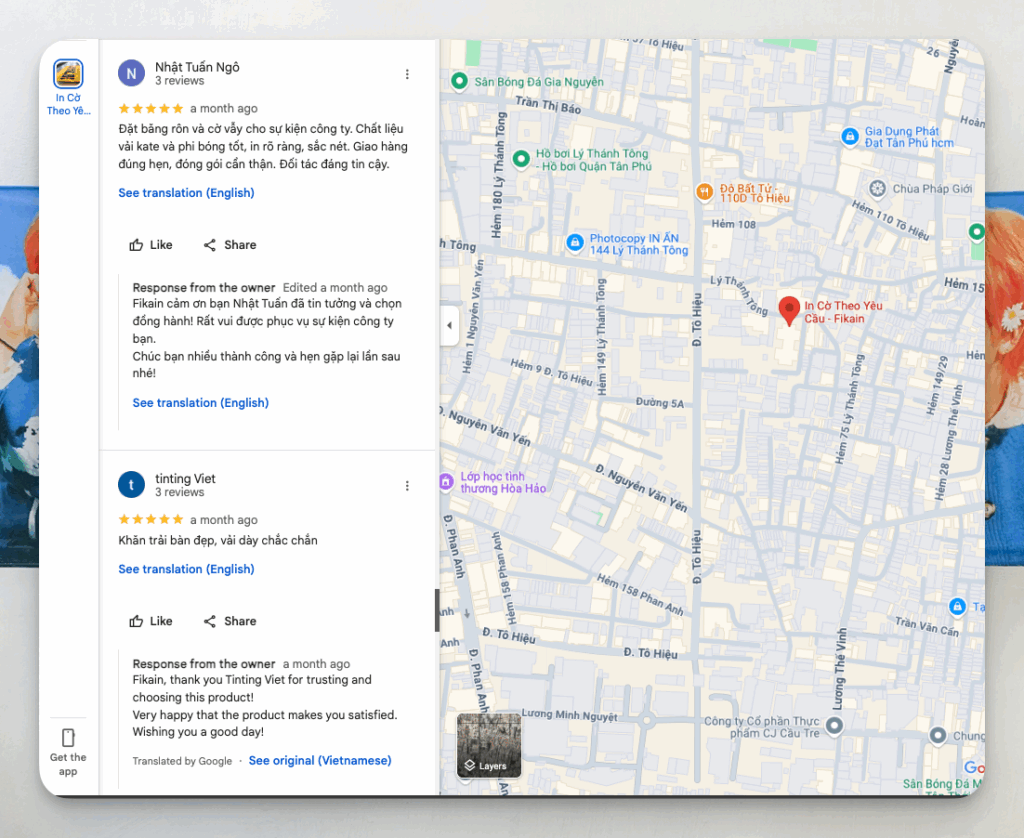
Task: Click the five-star rating on tinting Viet's review
Action: pyautogui.click(x=151, y=520)
